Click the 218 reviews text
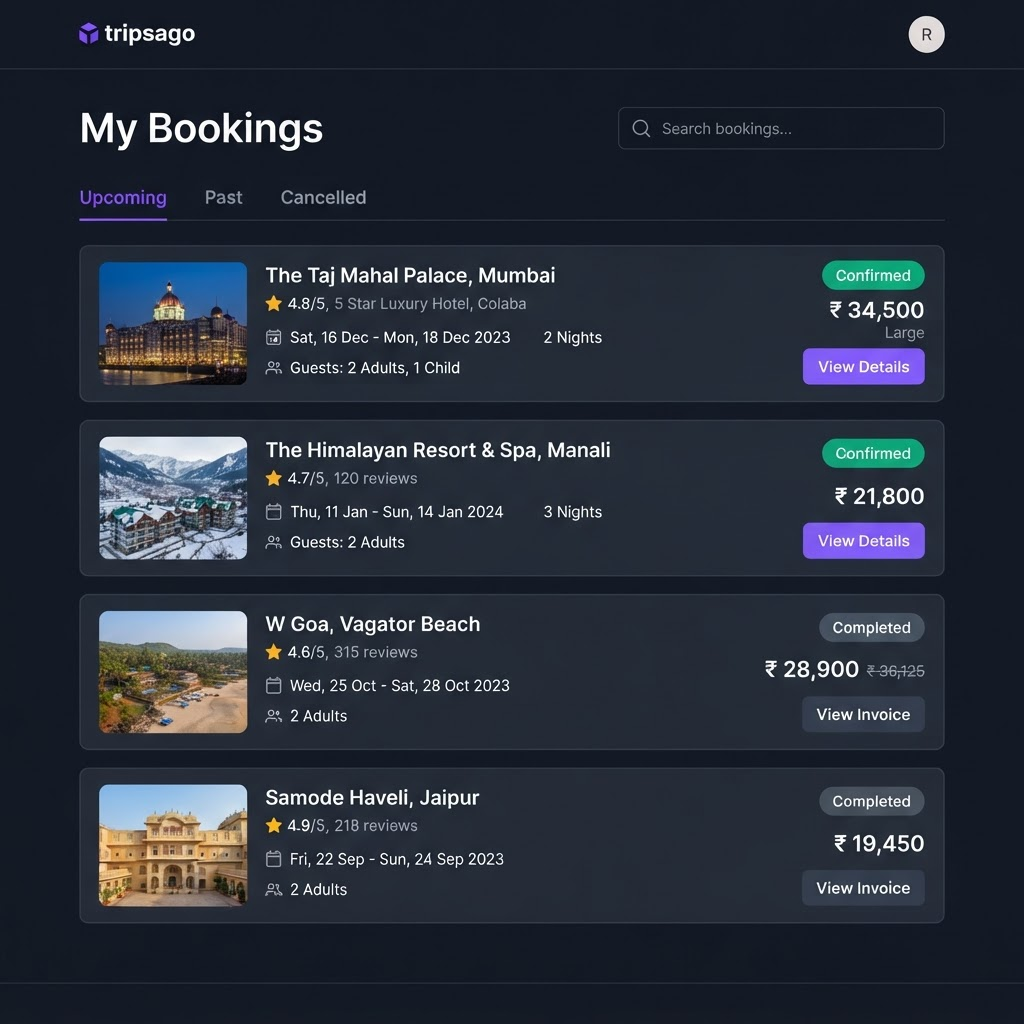Screen dimensions: 1024x1024 point(376,825)
